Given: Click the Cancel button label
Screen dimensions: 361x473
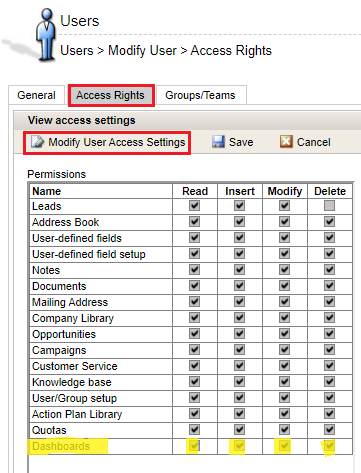Looking at the screenshot, I should tap(314, 142).
